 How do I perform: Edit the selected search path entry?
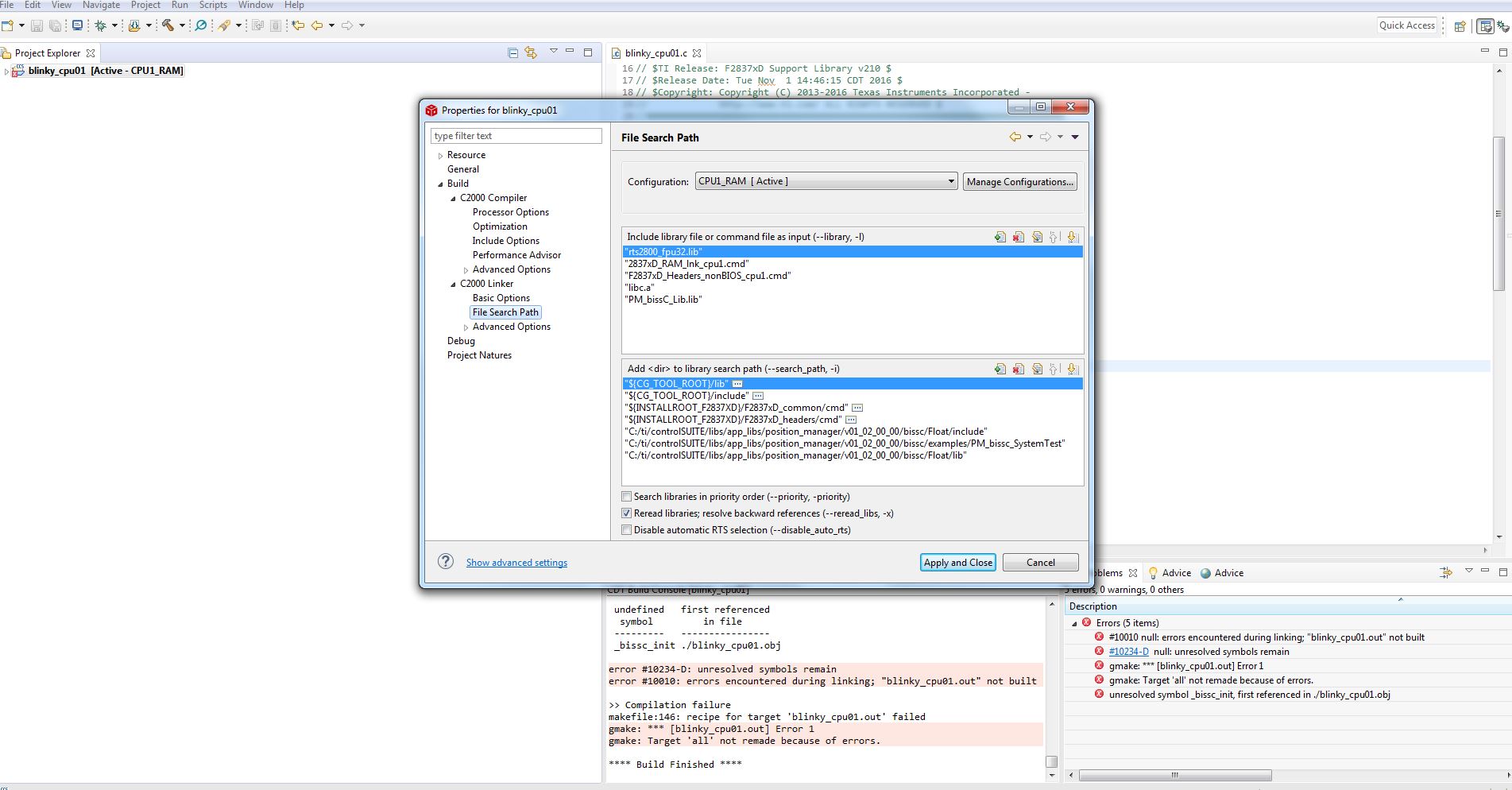pyautogui.click(x=1037, y=369)
